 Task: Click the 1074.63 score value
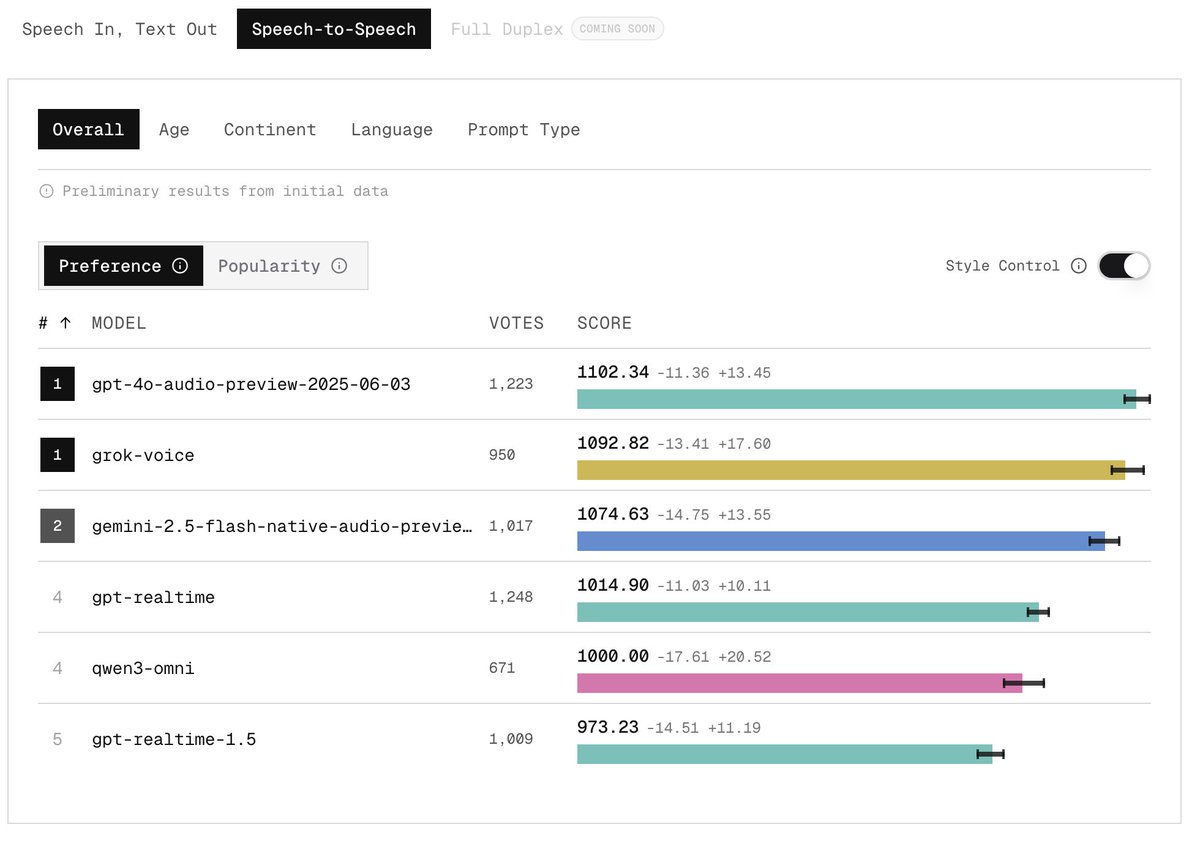pos(613,514)
